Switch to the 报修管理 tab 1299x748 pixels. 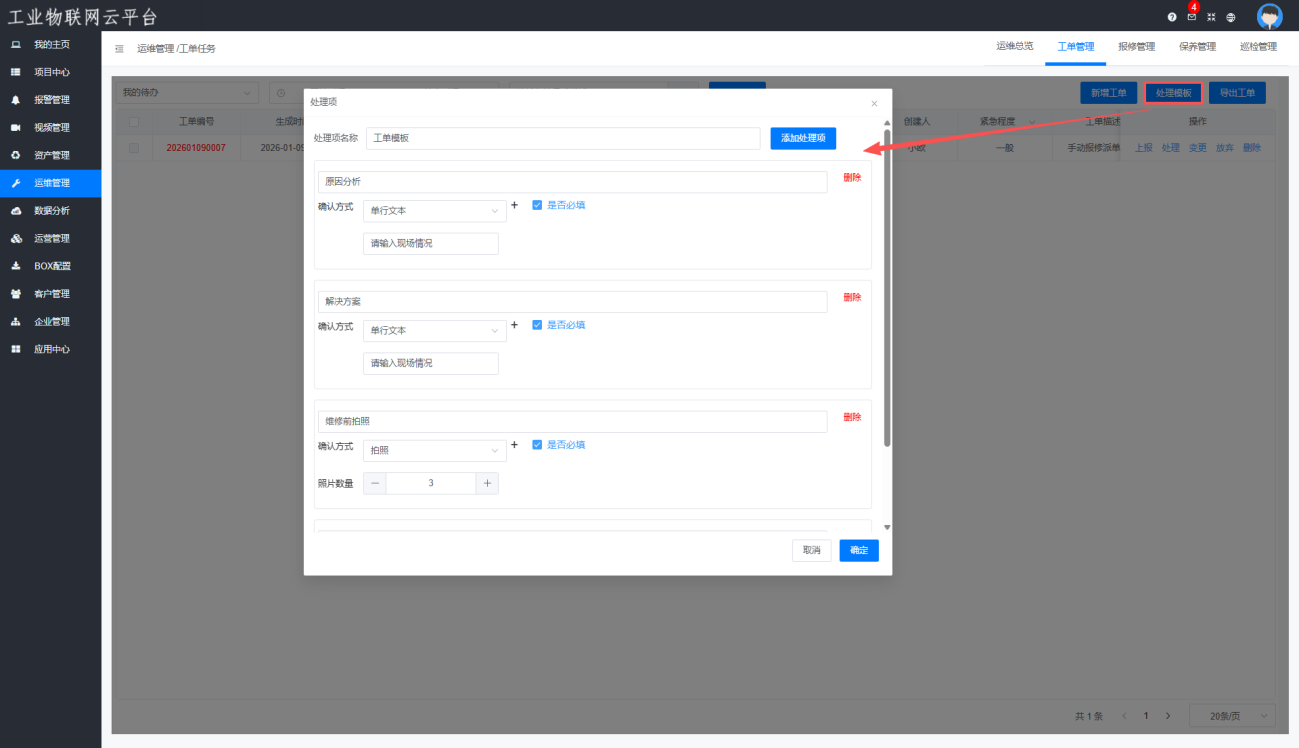(1136, 47)
